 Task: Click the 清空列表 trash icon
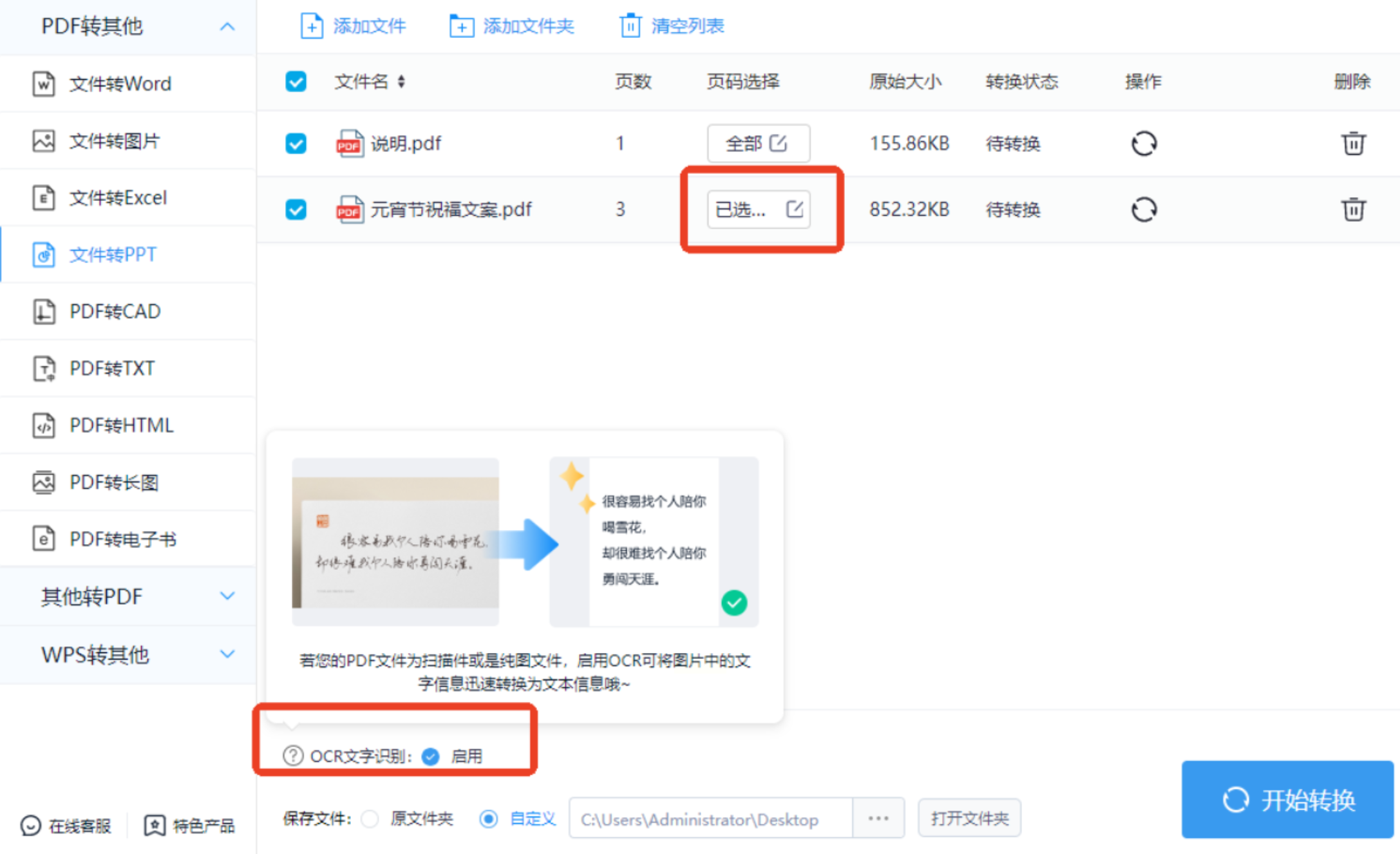click(630, 26)
